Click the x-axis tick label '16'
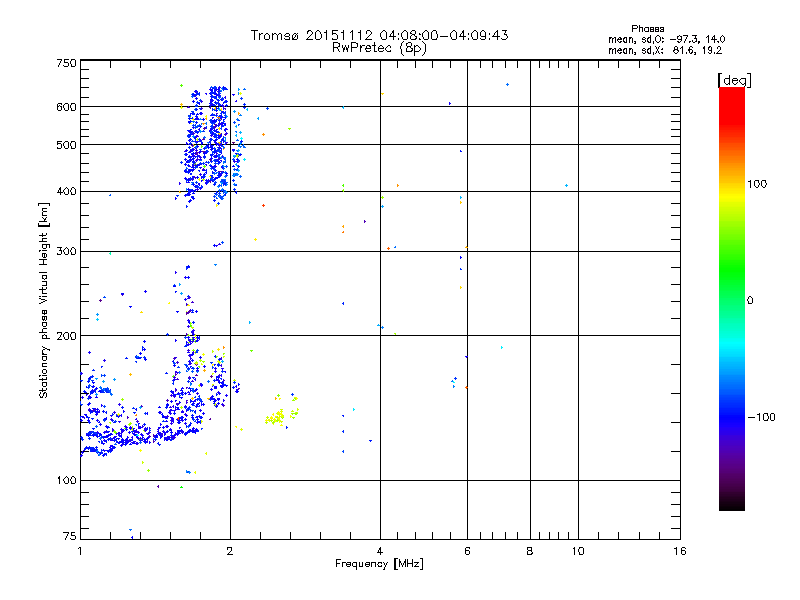The image size is (800, 600). point(680,551)
